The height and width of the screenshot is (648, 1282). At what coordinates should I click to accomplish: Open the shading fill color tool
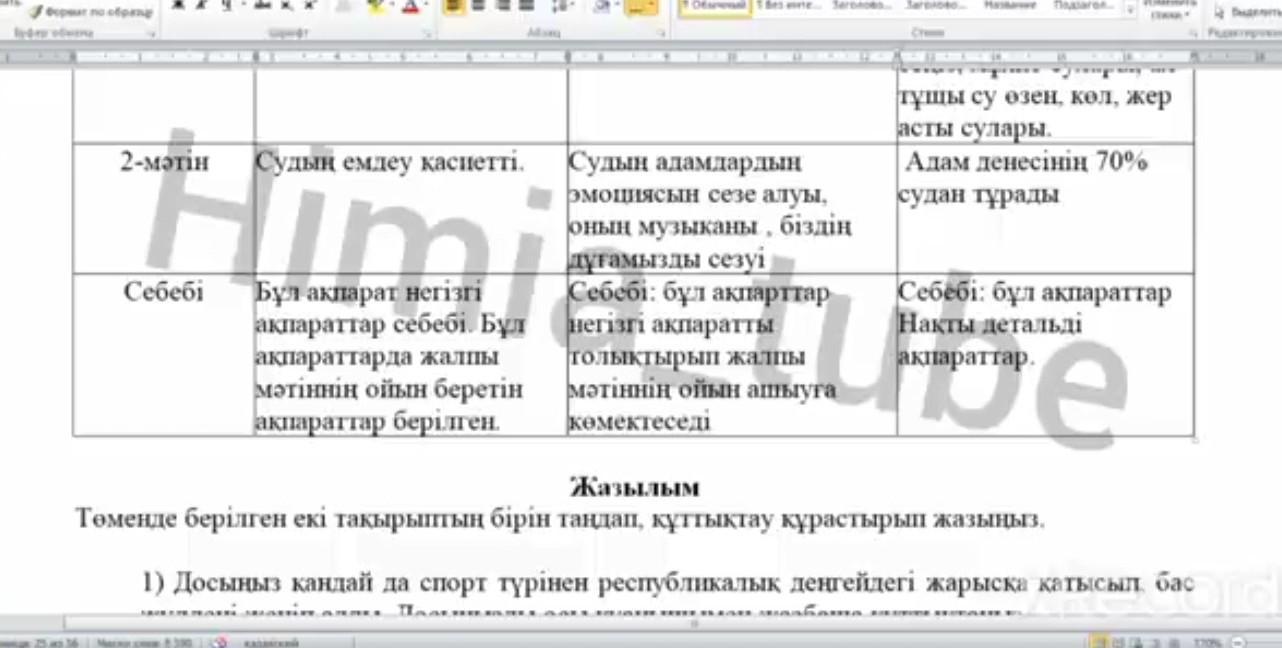(x=602, y=6)
